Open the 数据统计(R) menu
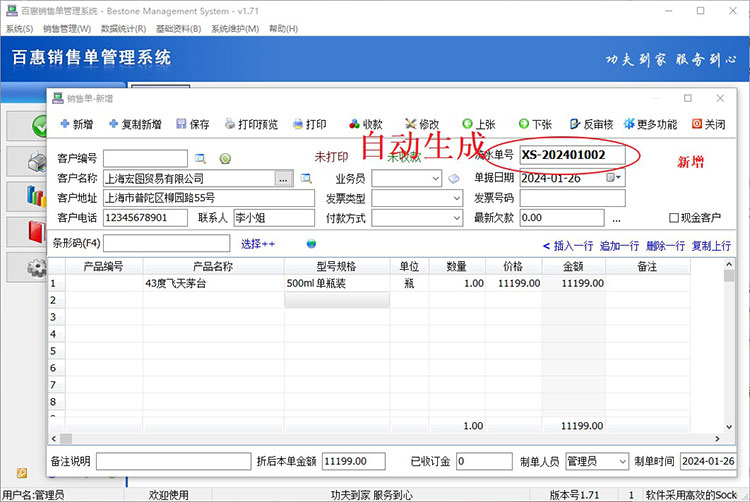The height and width of the screenshot is (502, 750). coord(123,29)
